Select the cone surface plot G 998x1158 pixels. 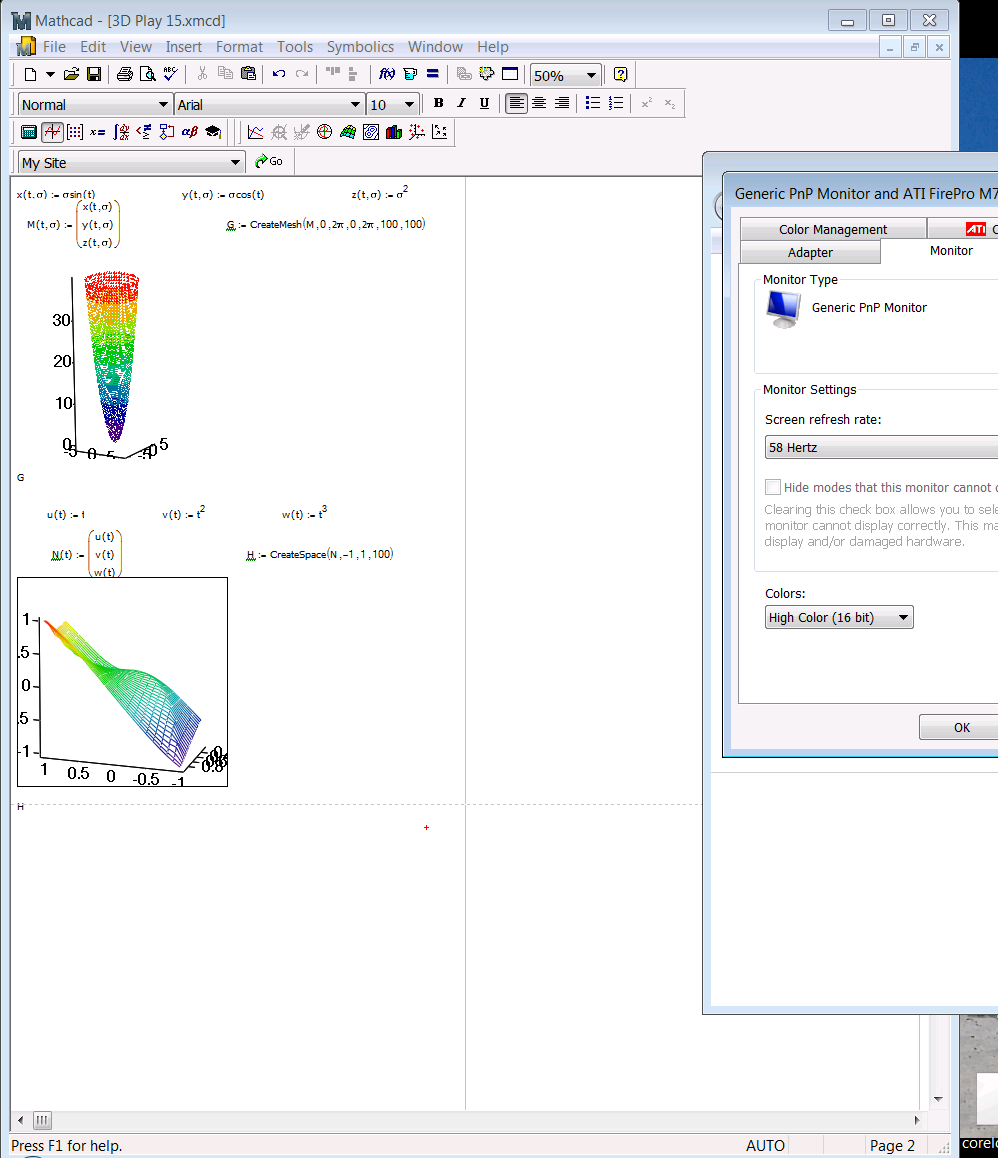coord(111,366)
